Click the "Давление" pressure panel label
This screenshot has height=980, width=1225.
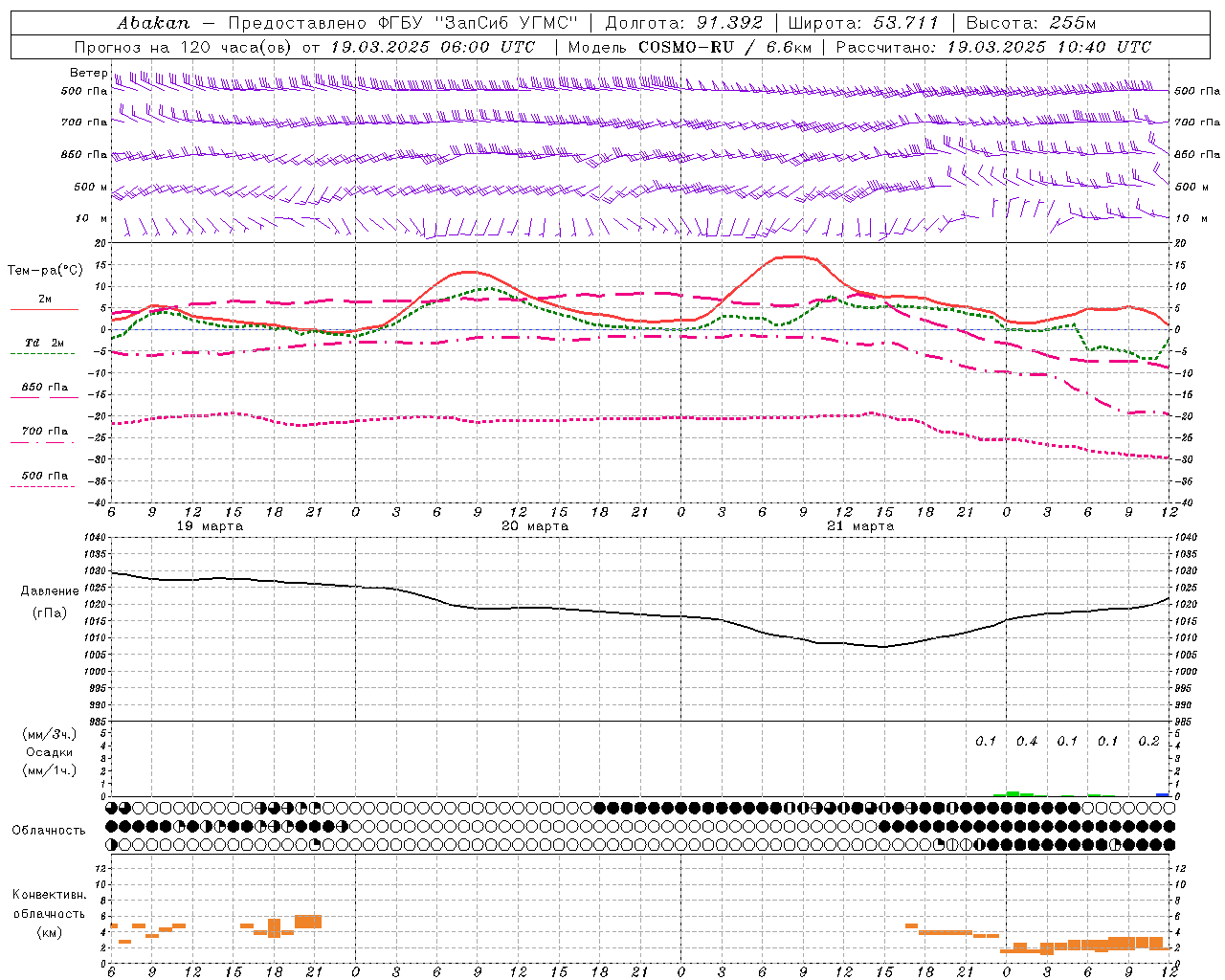50,591
